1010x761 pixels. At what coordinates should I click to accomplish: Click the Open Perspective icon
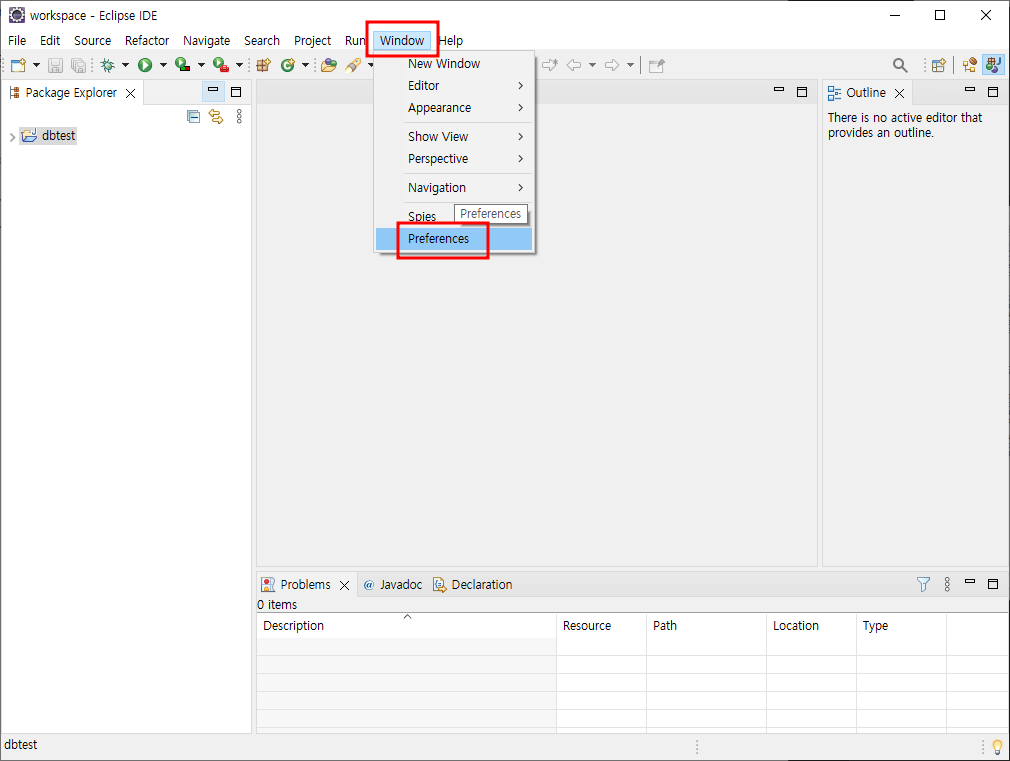coord(939,65)
